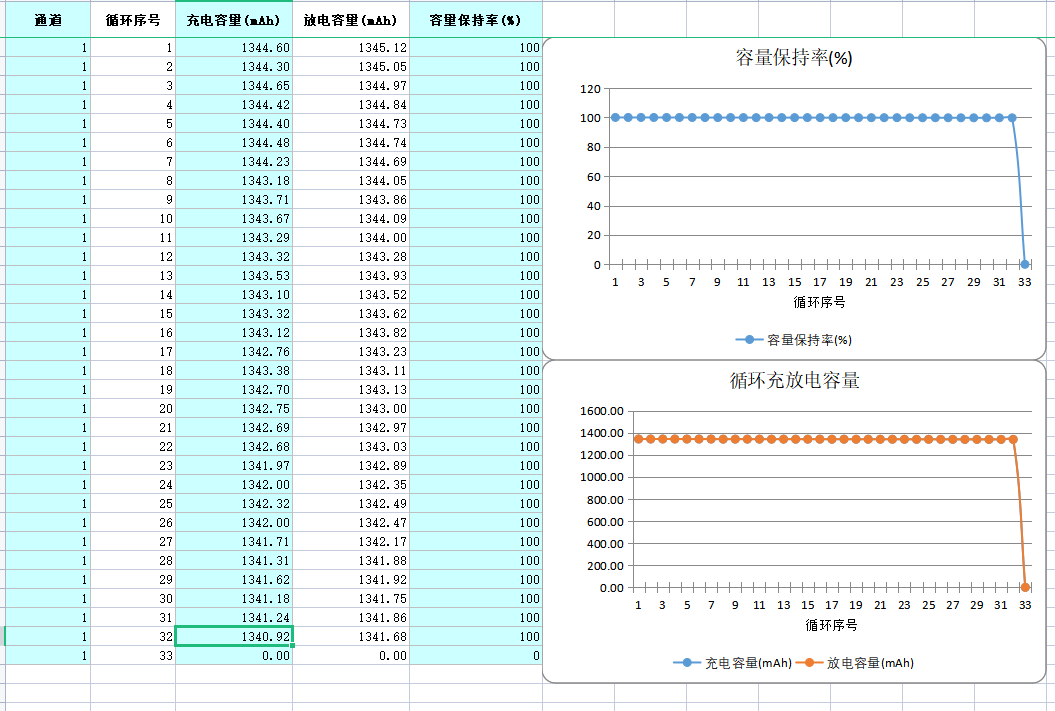Click discharge capacity cell 1341.88
The height and width of the screenshot is (711, 1055).
pyautogui.click(x=351, y=560)
